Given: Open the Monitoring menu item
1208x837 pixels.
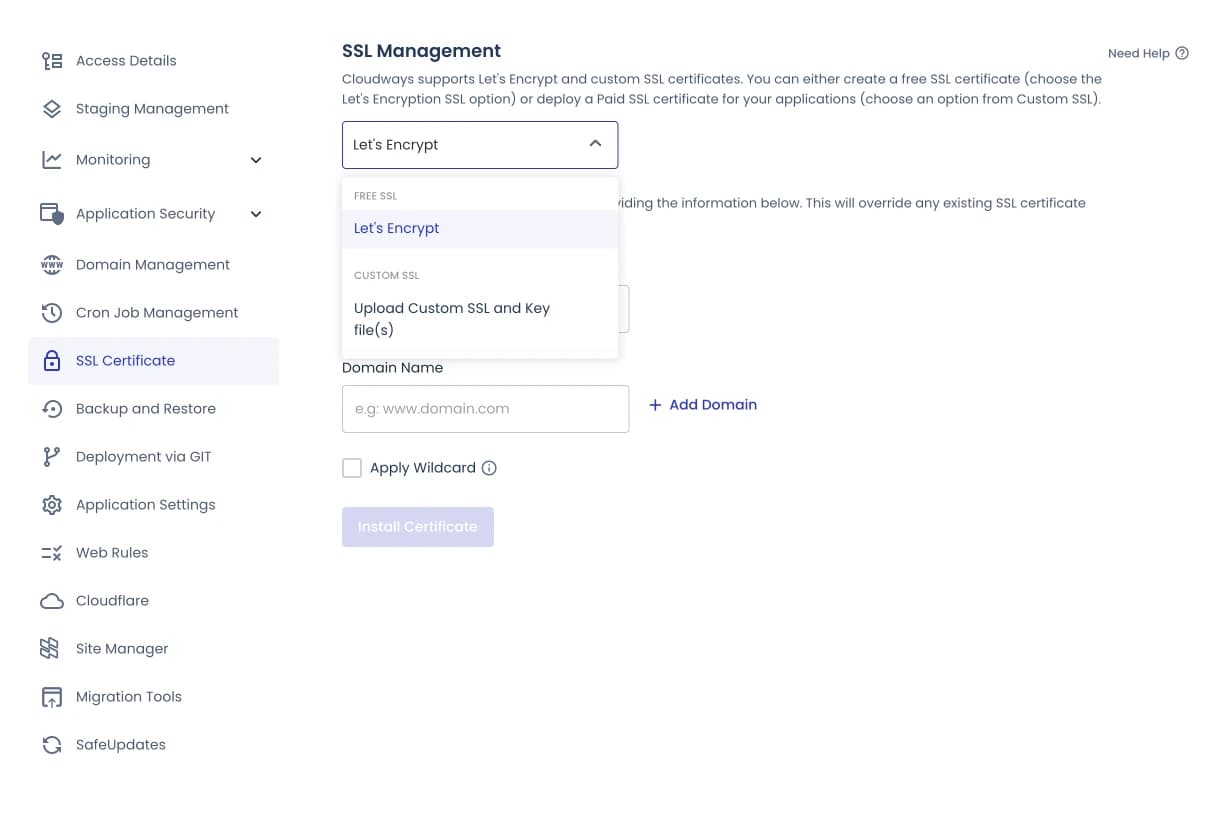Looking at the screenshot, I should point(153,160).
